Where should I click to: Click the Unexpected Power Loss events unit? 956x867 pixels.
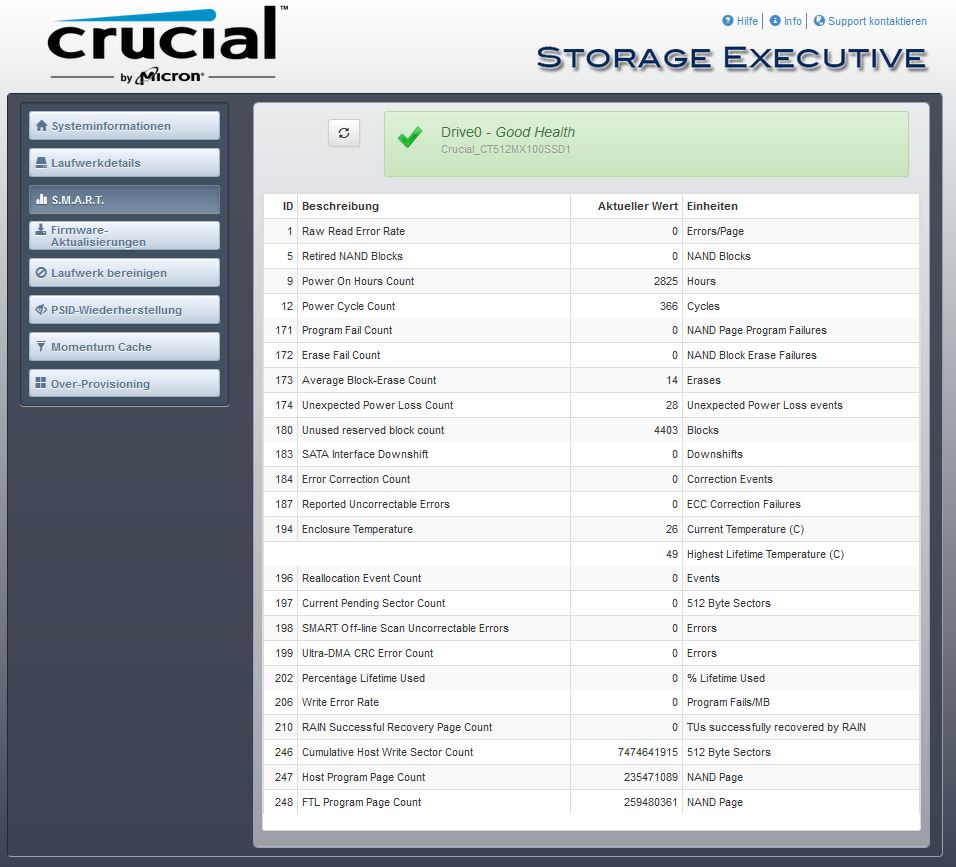click(765, 405)
